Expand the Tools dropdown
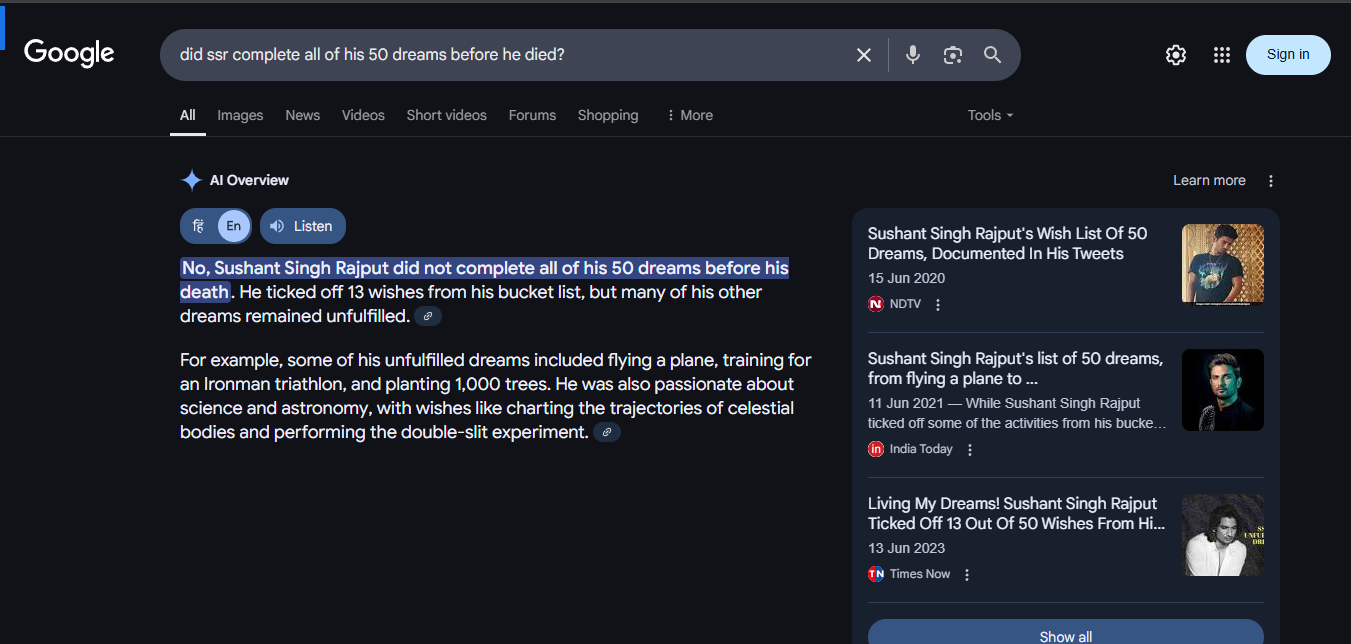 tap(990, 115)
